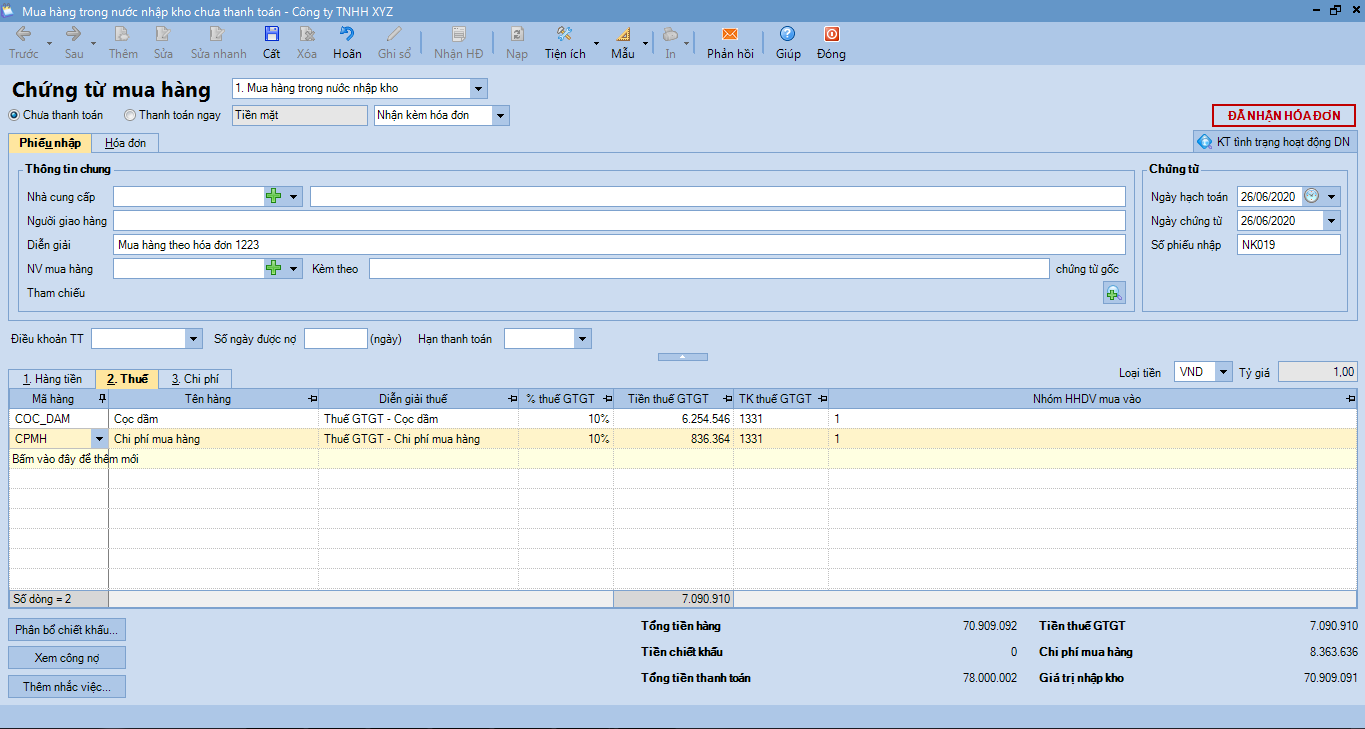Expand the NV mua hàng dropdown arrow
The height and width of the screenshot is (729, 1365).
294,268
